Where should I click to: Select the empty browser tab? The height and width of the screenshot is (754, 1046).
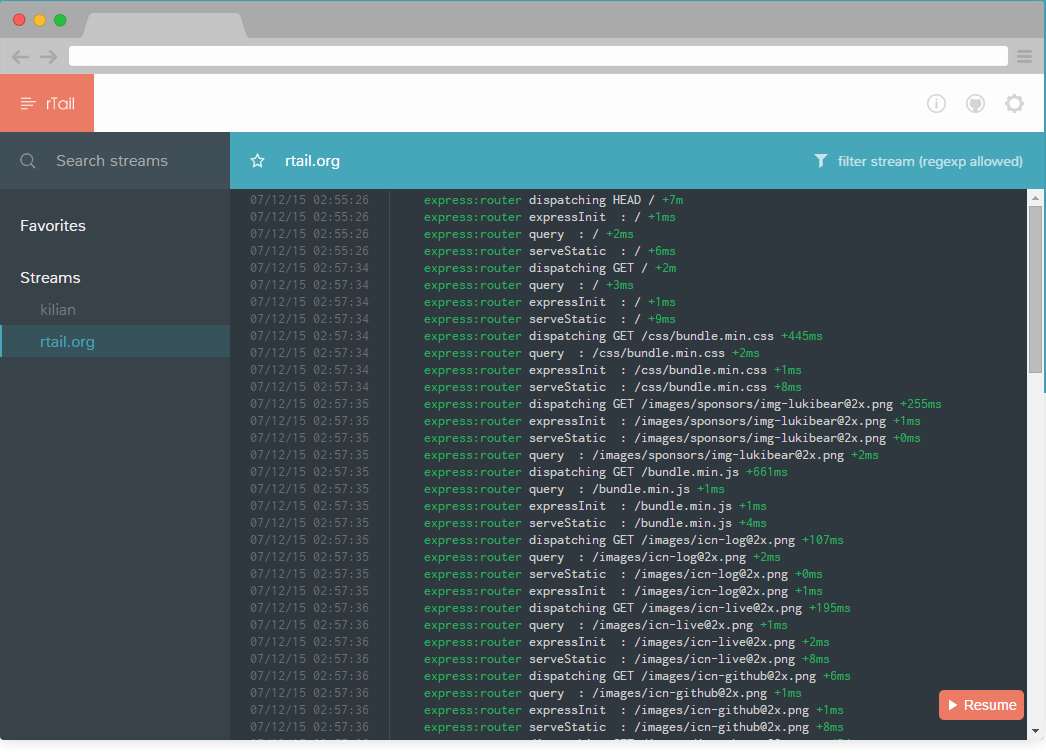point(164,25)
